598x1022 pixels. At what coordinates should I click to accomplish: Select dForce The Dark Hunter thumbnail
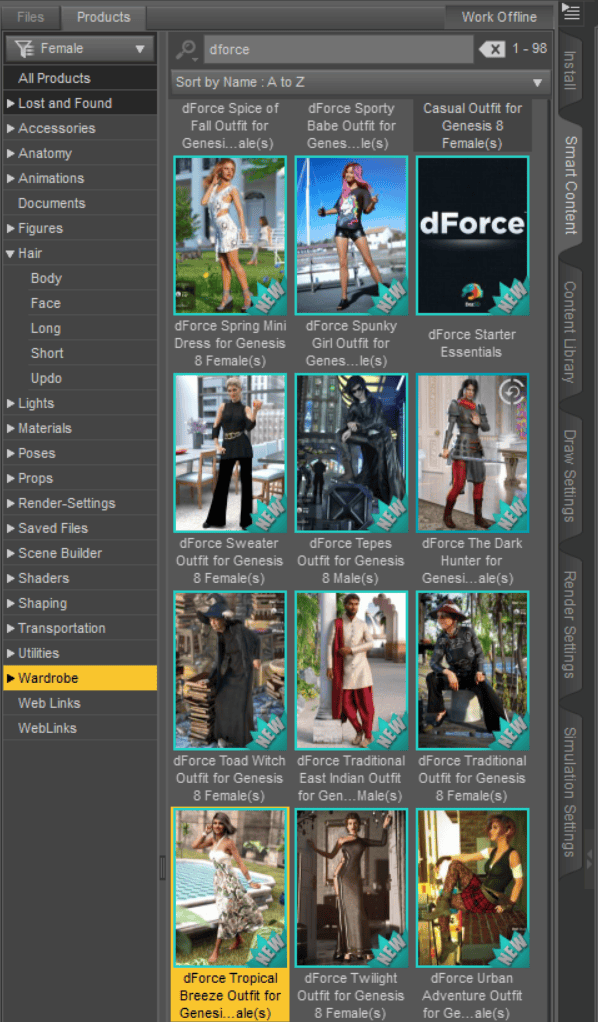pos(472,453)
